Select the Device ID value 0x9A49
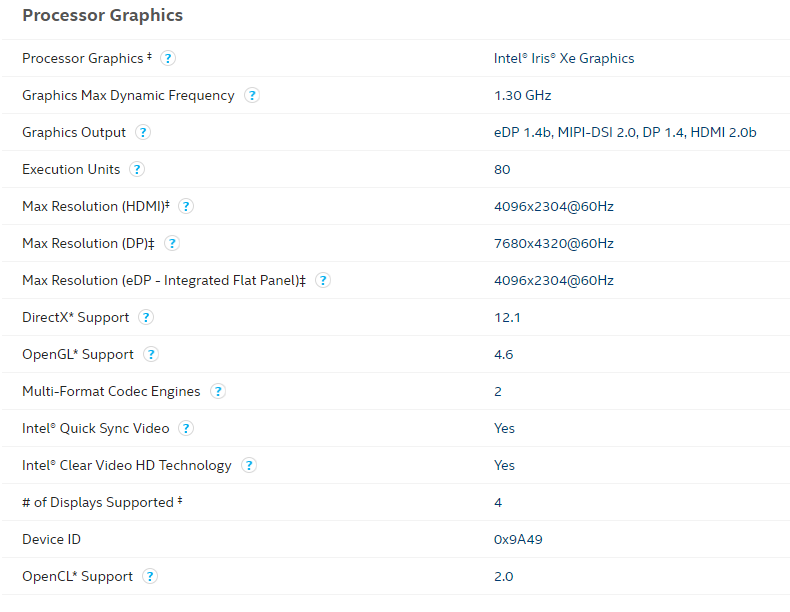This screenshot has width=790, height=612. (518, 540)
